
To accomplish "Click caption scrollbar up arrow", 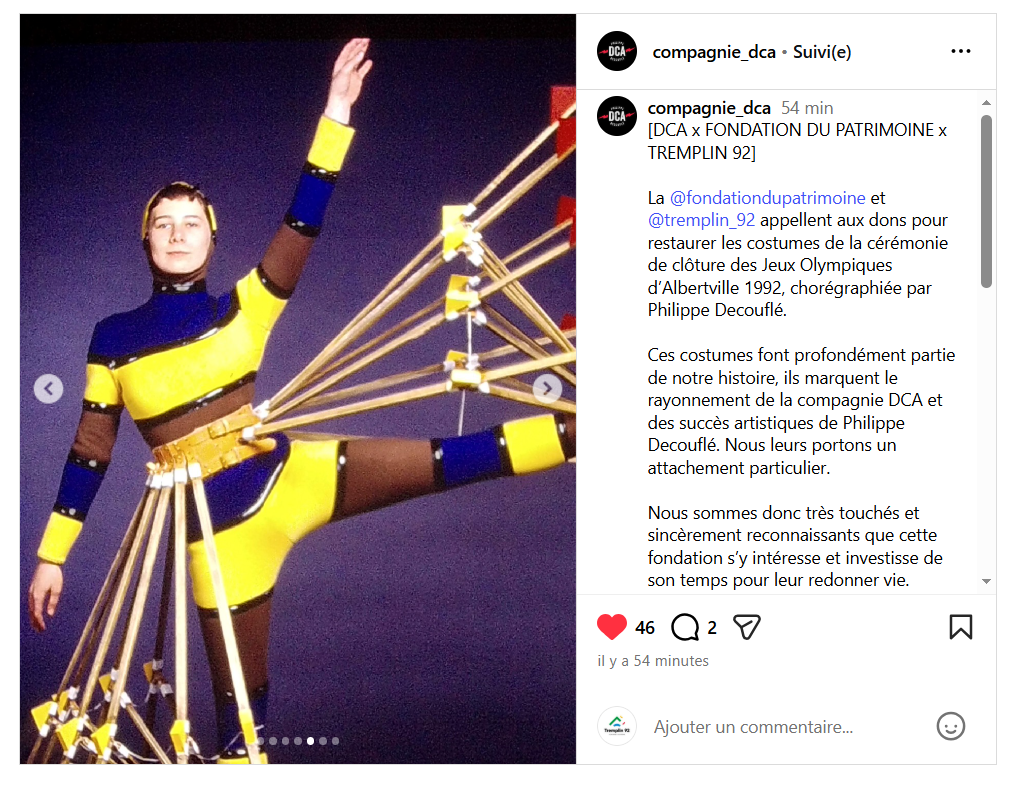I will [986, 103].
